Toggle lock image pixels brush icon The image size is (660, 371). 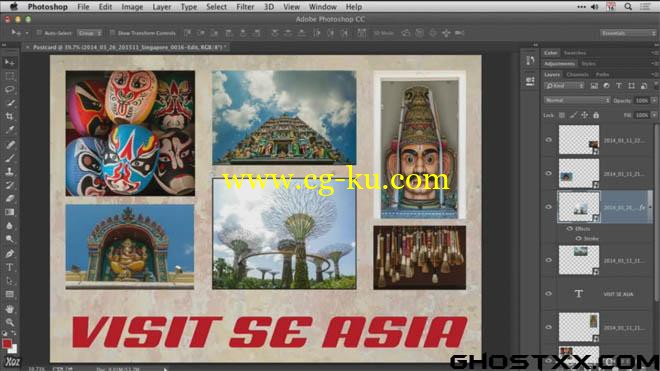pyautogui.click(x=573, y=115)
